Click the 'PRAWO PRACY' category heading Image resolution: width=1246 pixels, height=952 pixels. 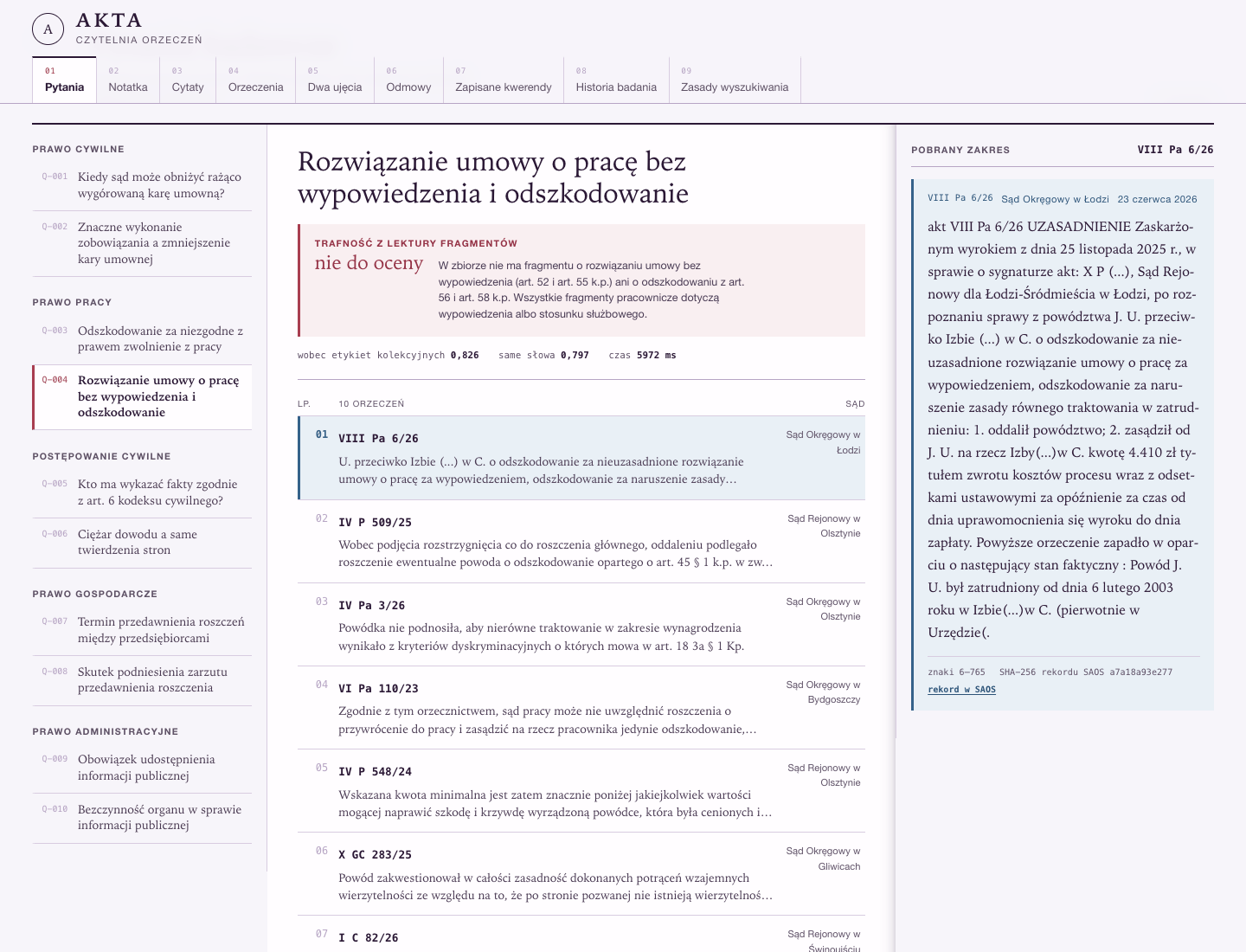click(x=72, y=302)
